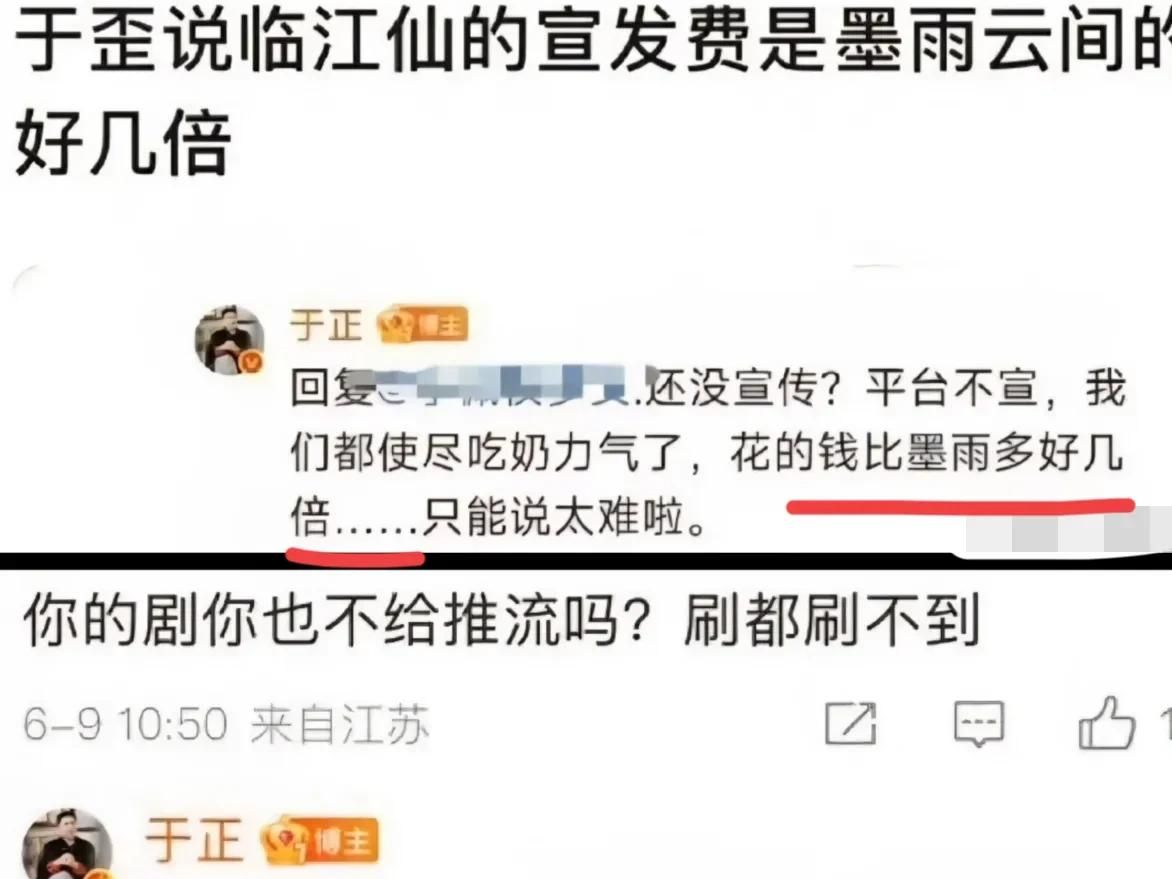
Task: Tap 博主 badge in quoted reply
Action: click(424, 325)
